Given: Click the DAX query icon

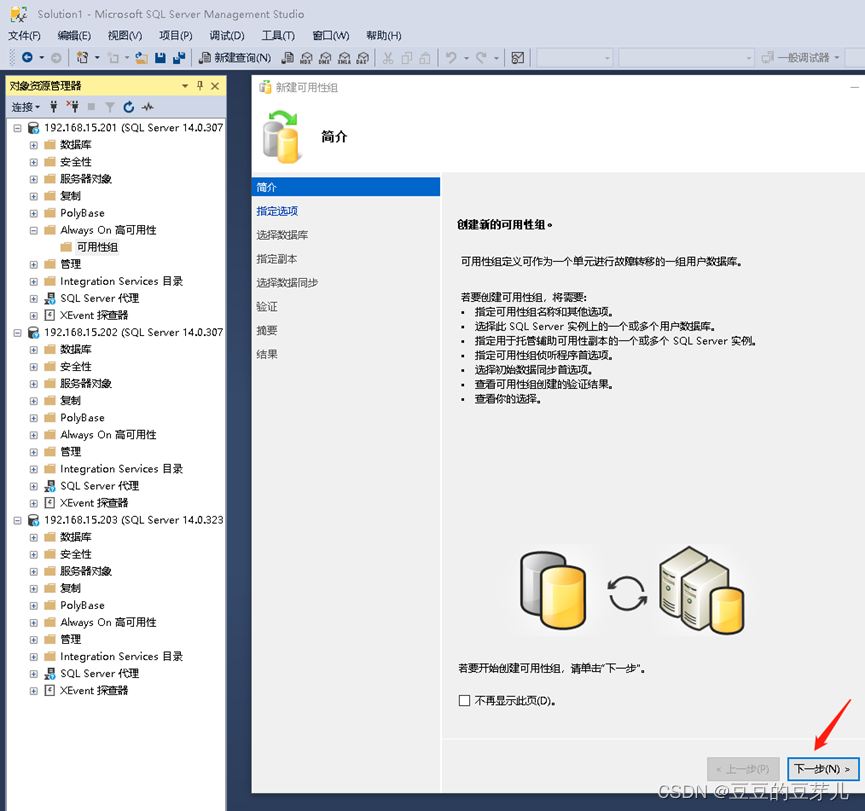Looking at the screenshot, I should point(362,57).
